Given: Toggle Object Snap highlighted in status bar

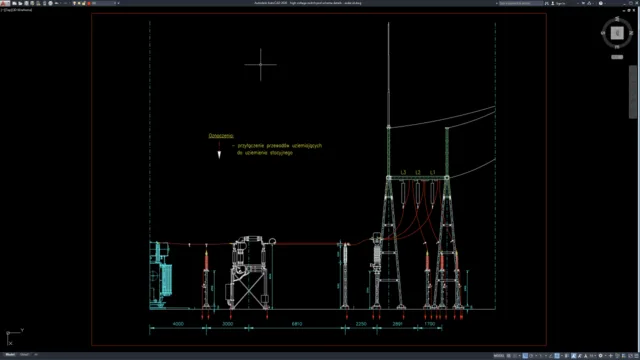Looking at the screenshot, I should click(557, 356).
